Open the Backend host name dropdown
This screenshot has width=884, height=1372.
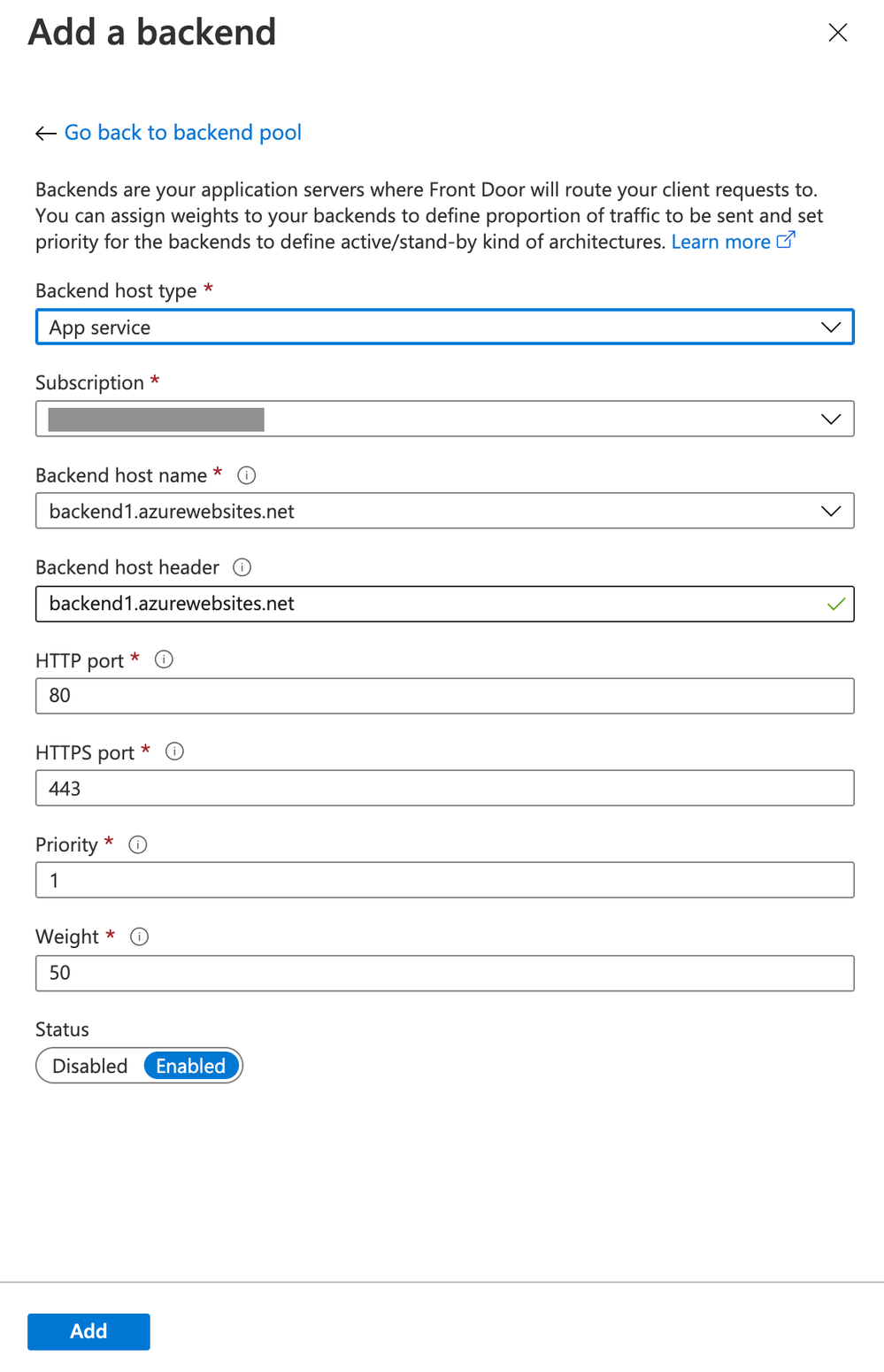point(445,511)
